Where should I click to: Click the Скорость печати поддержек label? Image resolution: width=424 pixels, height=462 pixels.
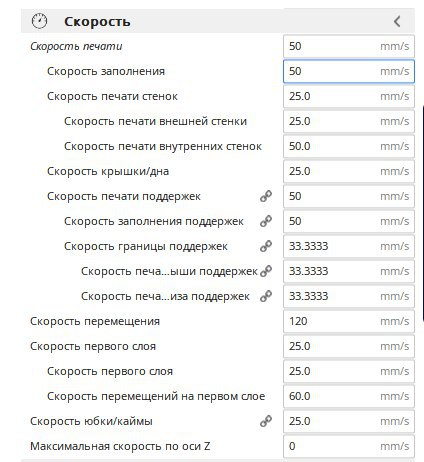pos(124,196)
